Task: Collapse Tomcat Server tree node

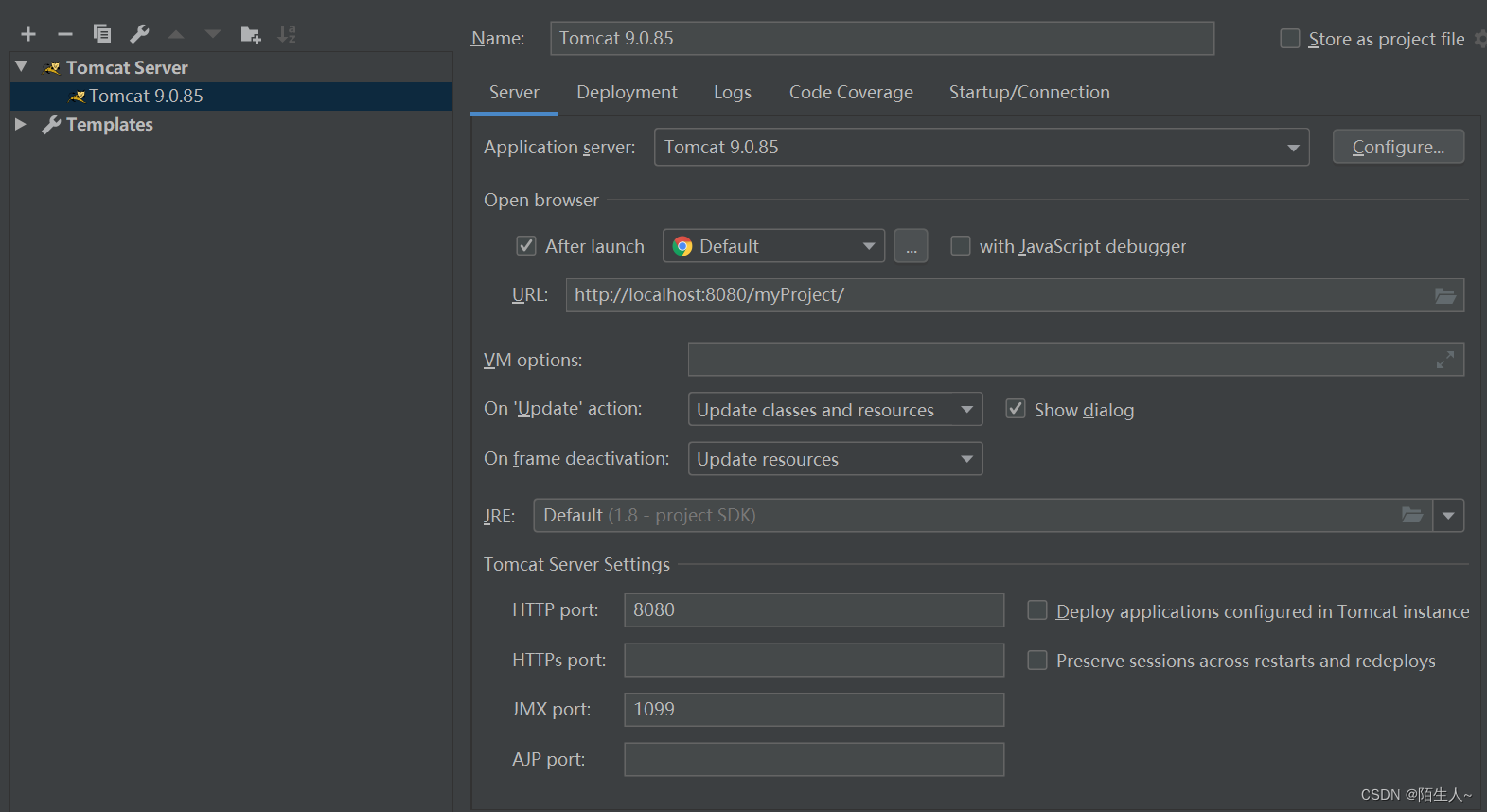Action: [22, 67]
